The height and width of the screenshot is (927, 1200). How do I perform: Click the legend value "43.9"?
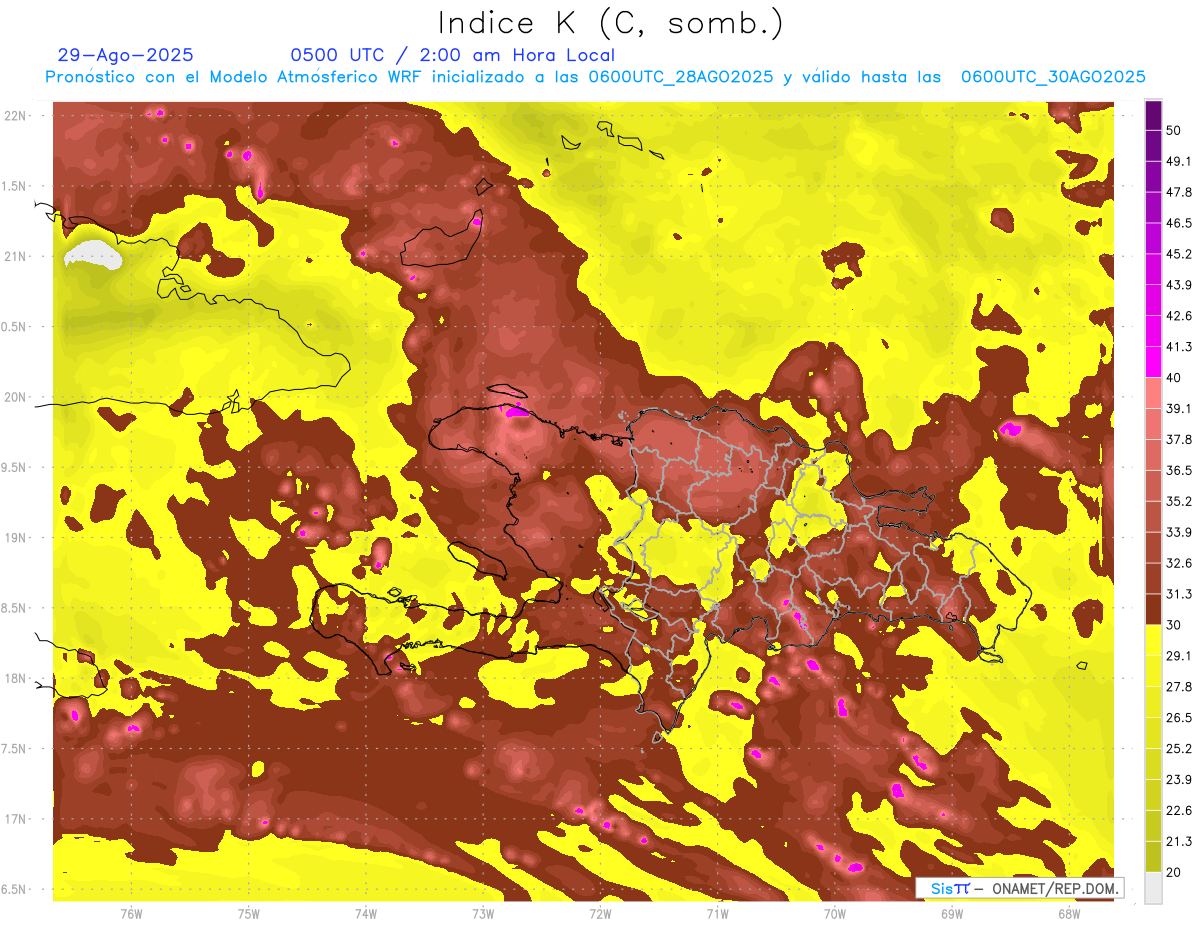click(x=1179, y=285)
